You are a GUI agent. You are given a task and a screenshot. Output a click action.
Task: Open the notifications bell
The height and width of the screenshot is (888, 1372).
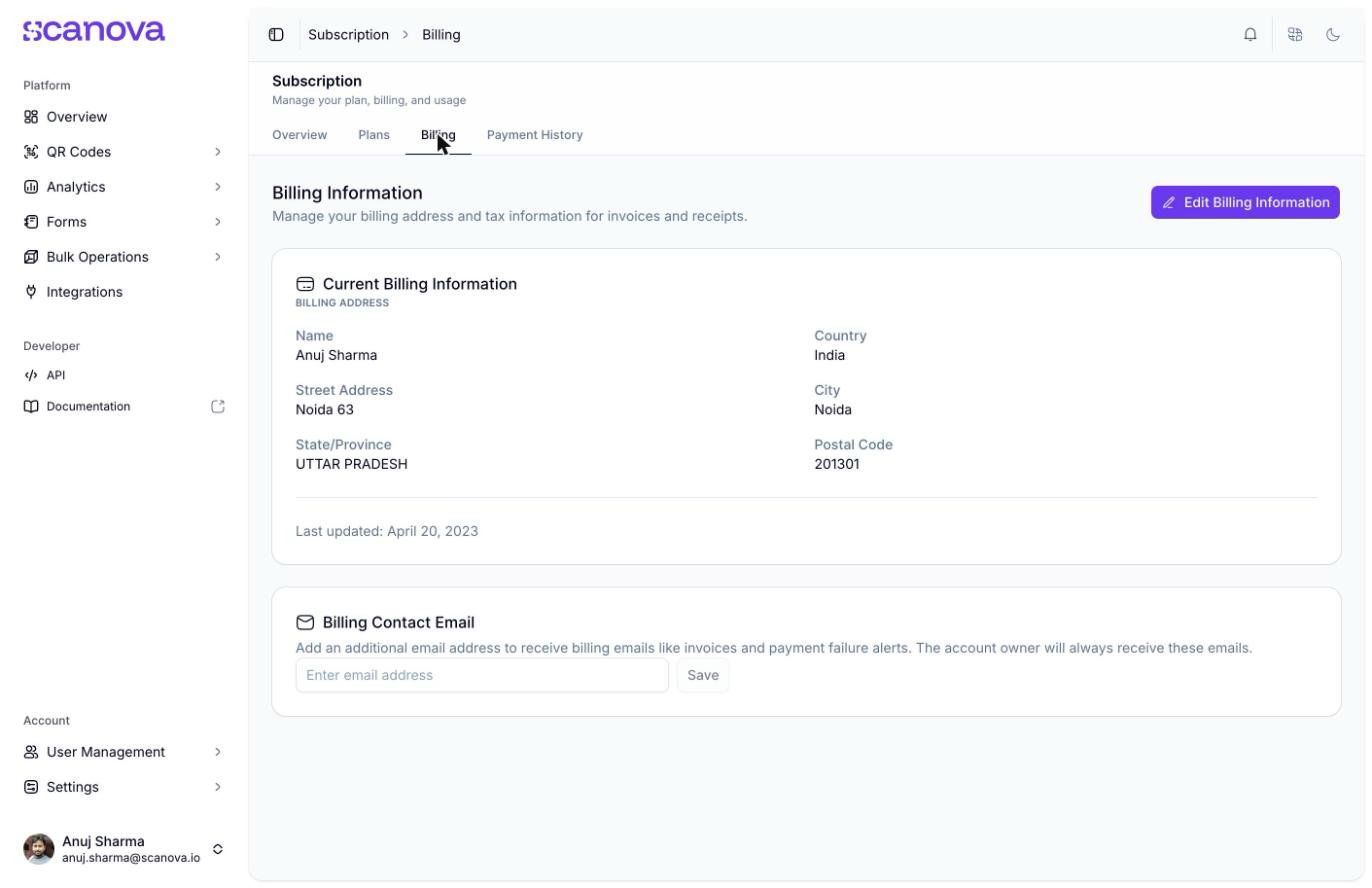(1250, 35)
